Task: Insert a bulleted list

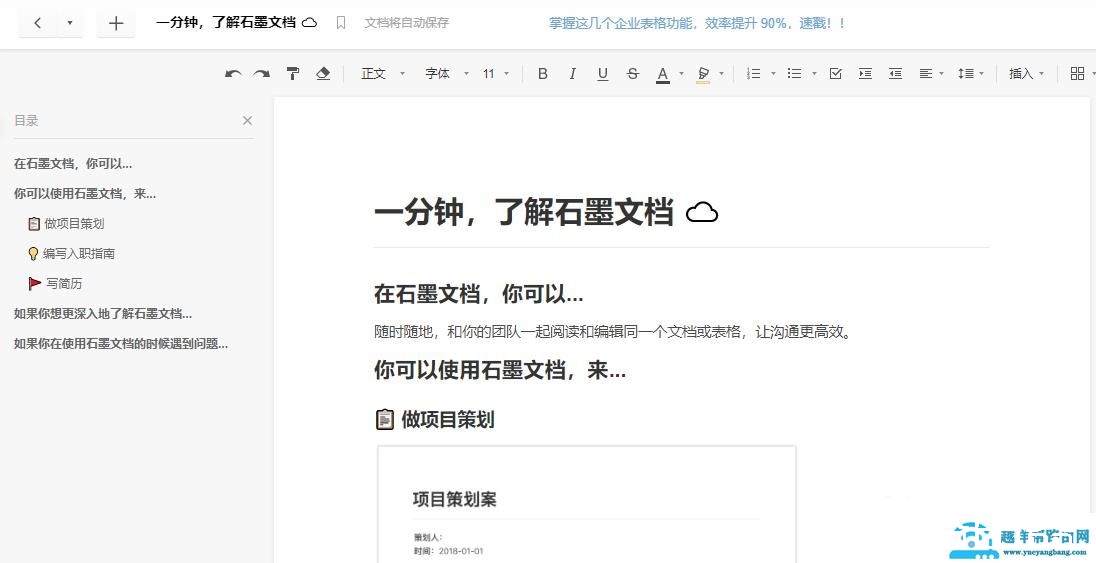Action: pos(794,73)
